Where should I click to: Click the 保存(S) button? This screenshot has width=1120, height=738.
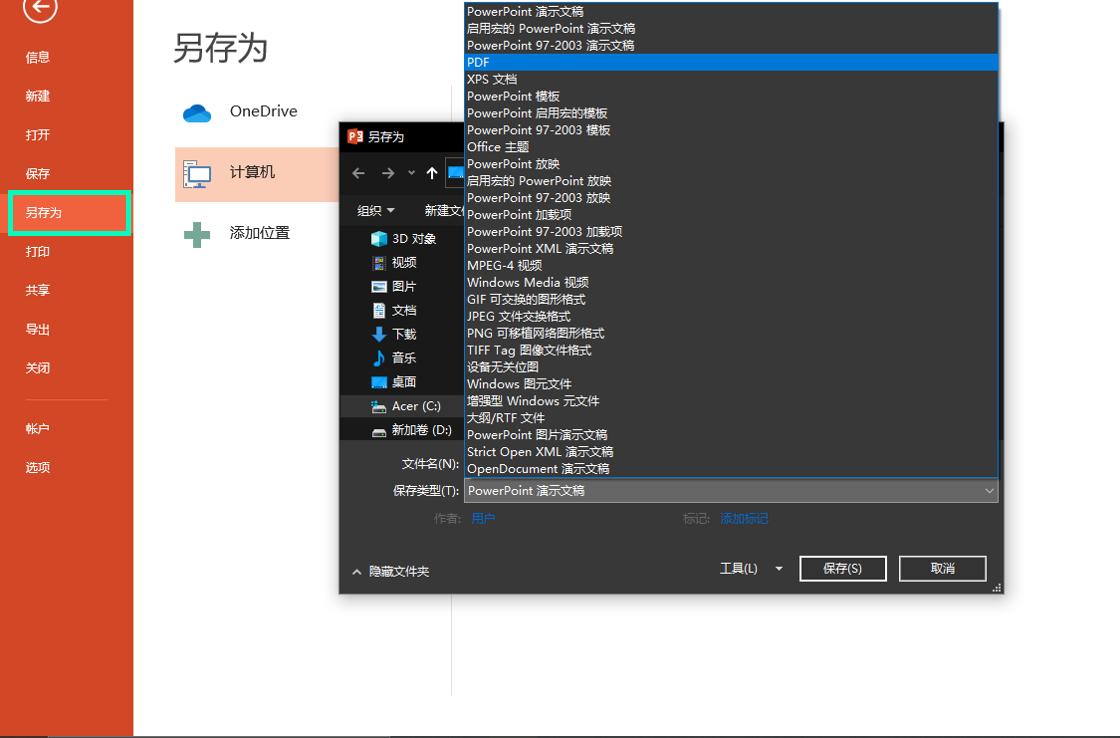(842, 567)
